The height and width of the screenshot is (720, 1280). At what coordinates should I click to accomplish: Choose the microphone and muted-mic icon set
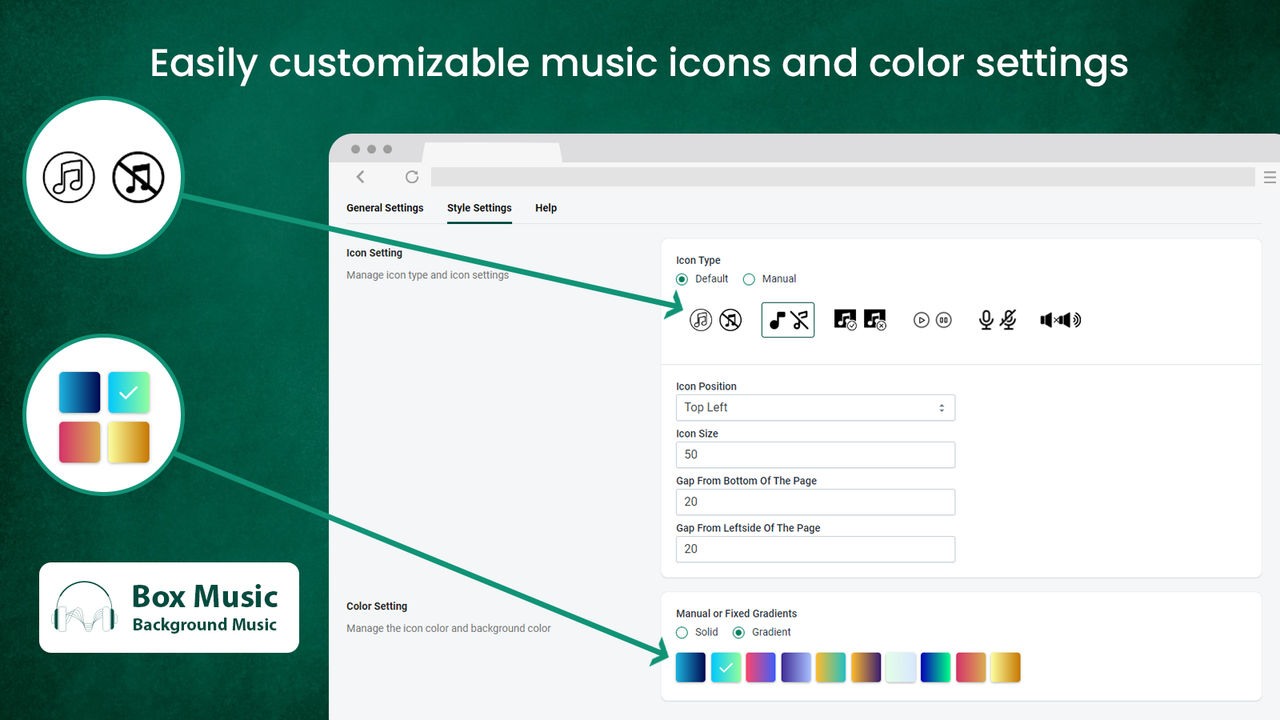997,320
